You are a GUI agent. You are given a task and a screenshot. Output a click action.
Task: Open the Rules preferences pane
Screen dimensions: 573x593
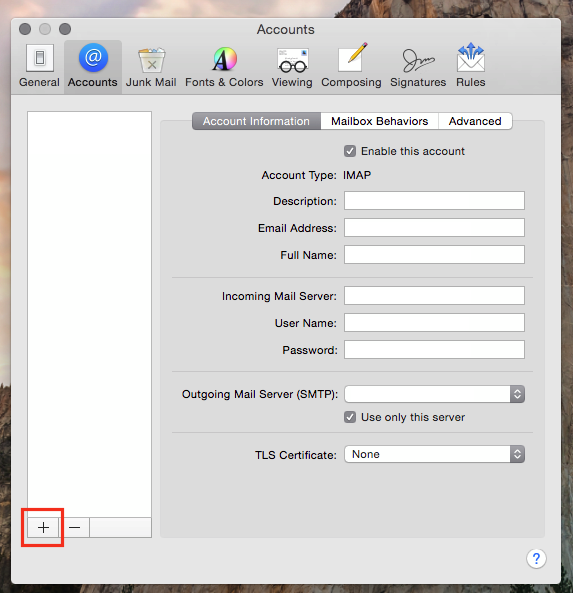[471, 66]
